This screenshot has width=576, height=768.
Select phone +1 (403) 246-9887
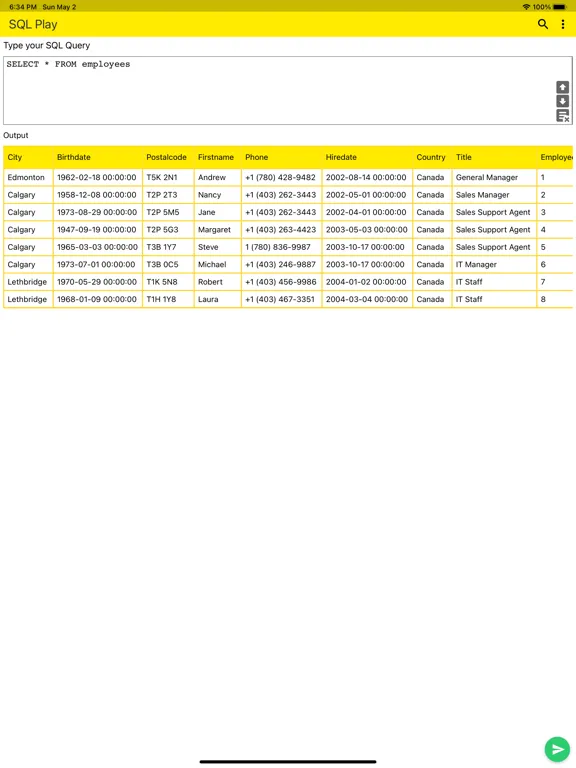(282, 264)
